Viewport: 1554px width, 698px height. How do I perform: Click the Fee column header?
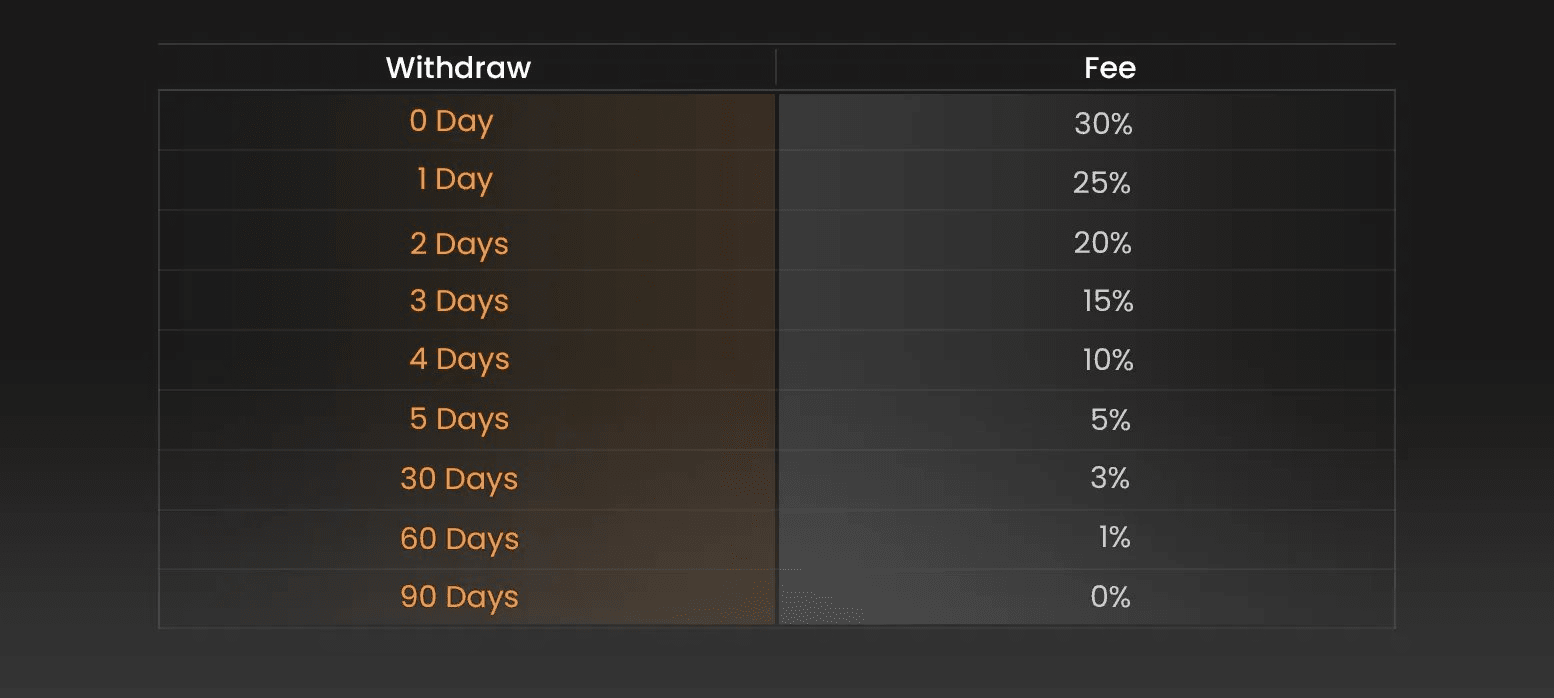[x=1110, y=67]
